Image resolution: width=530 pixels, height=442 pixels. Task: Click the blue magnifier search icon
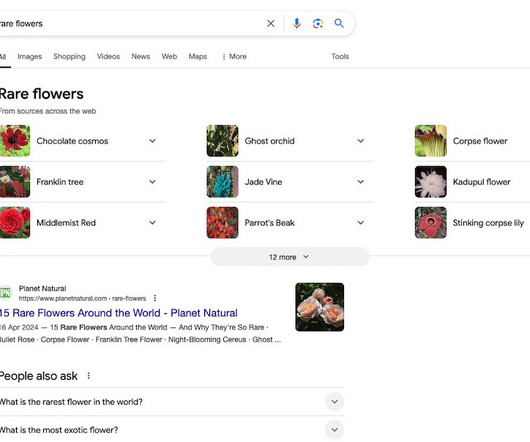339,23
